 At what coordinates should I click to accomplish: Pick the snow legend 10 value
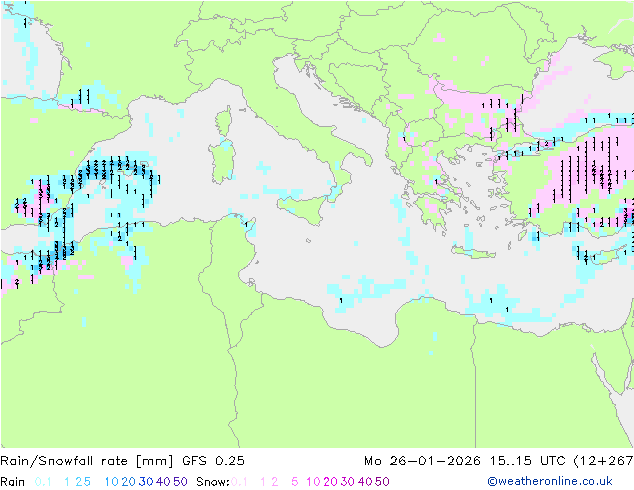[x=313, y=482]
